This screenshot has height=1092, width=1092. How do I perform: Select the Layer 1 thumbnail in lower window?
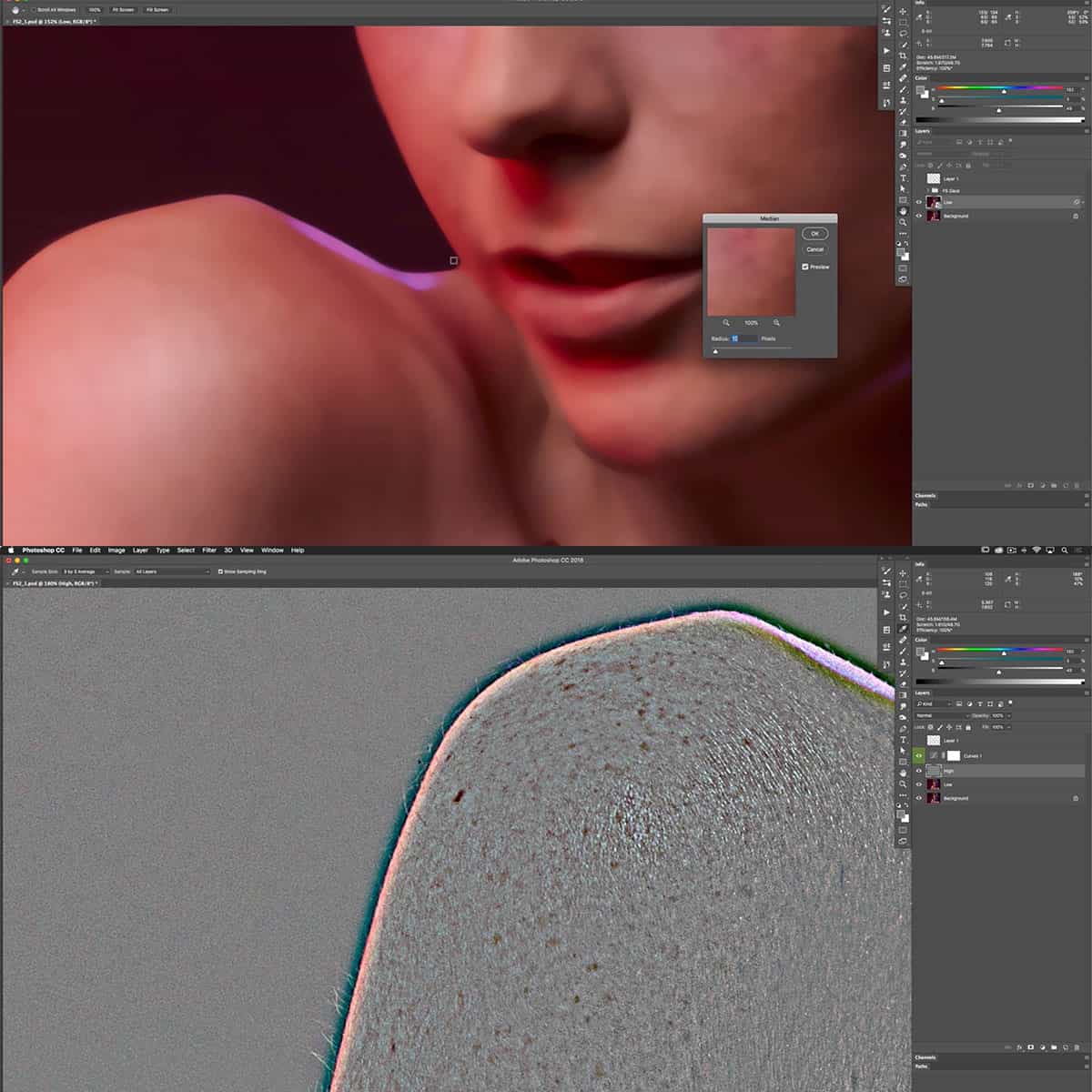[x=934, y=741]
